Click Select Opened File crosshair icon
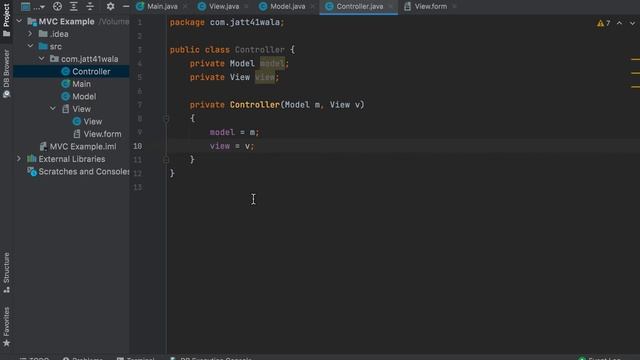Screen dimensions: 640x360 pyautogui.click(x=58, y=7)
